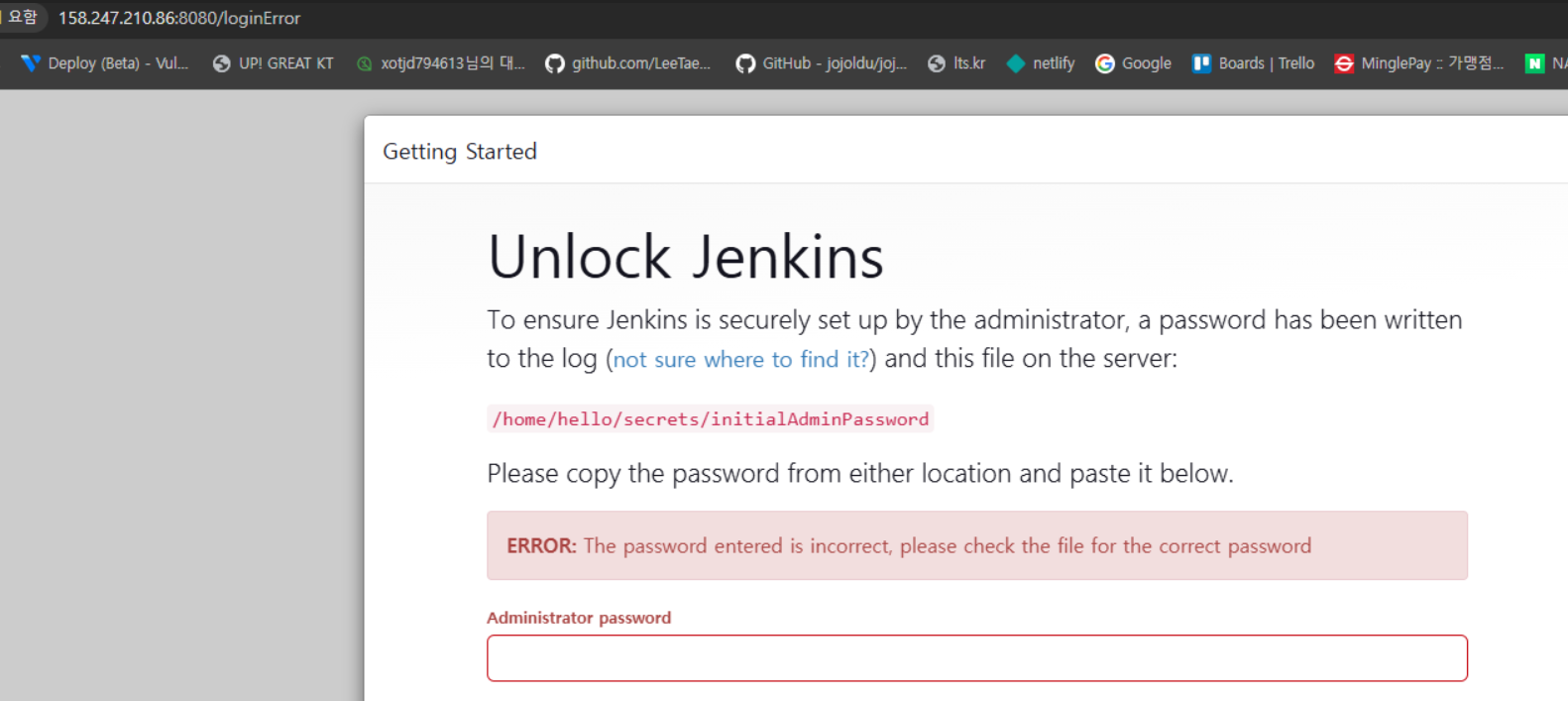Click the netlify diamond icon

click(1016, 63)
